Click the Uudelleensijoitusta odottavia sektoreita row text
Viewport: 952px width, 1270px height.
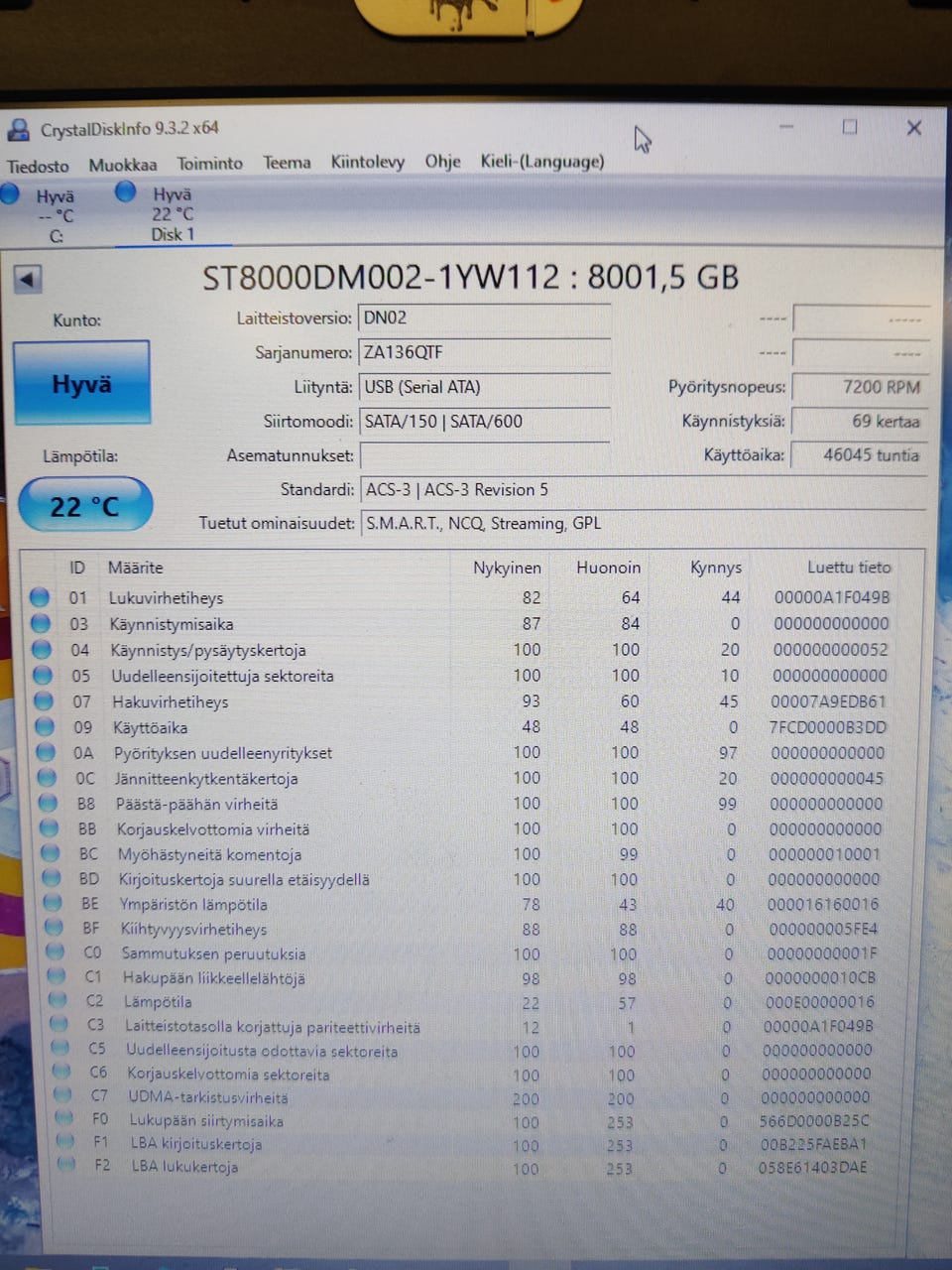tap(262, 1051)
